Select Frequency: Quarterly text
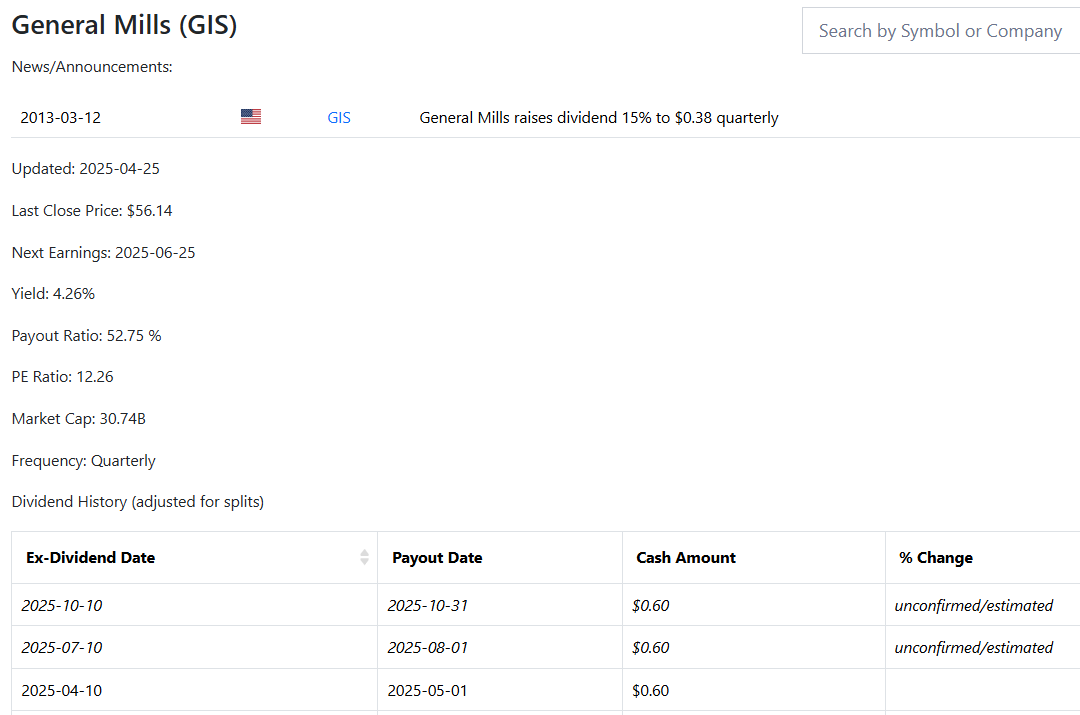This screenshot has height=715, width=1080. (x=83, y=461)
